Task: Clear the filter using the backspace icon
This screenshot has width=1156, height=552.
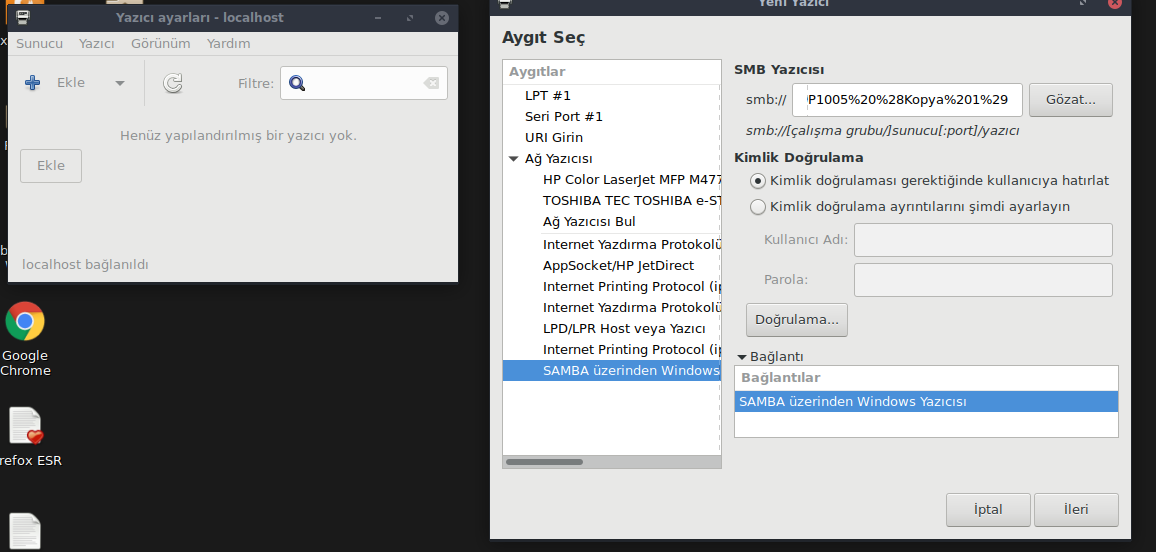Action: pos(431,83)
